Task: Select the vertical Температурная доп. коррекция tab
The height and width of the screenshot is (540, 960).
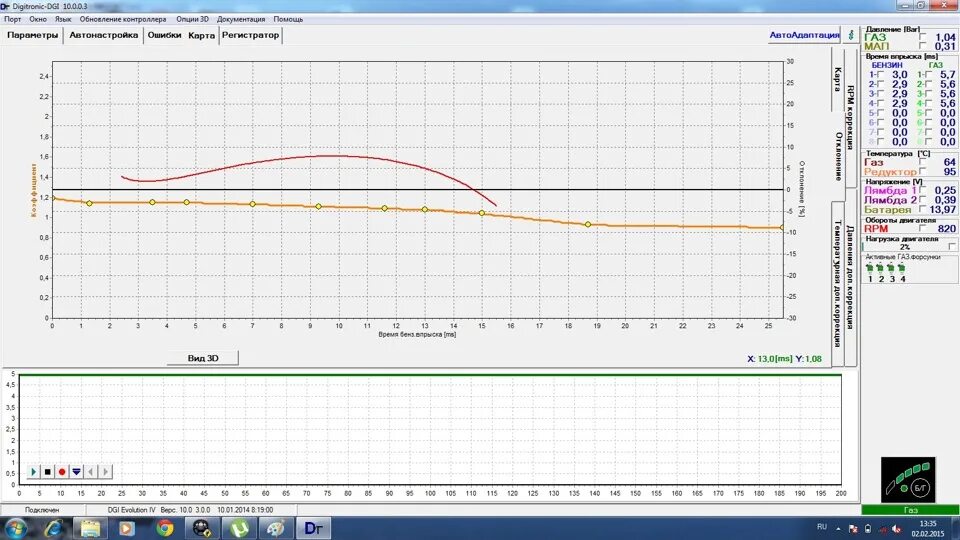Action: tap(838, 283)
